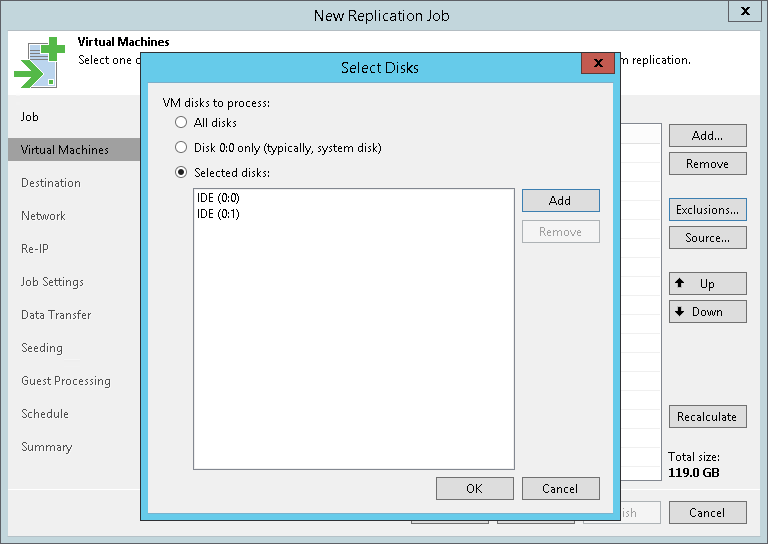The image size is (768, 544).
Task: Cancel the Select Disks dialog
Action: click(x=560, y=489)
